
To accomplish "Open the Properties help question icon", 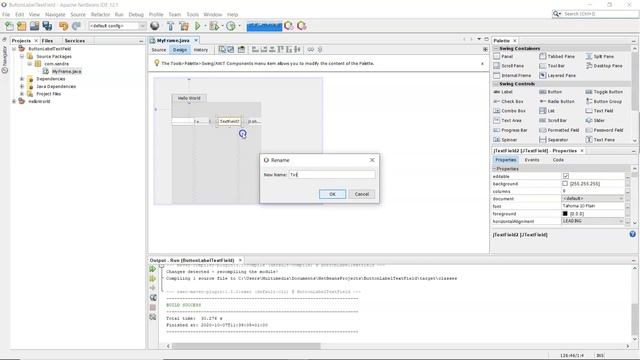I will [x=632, y=234].
